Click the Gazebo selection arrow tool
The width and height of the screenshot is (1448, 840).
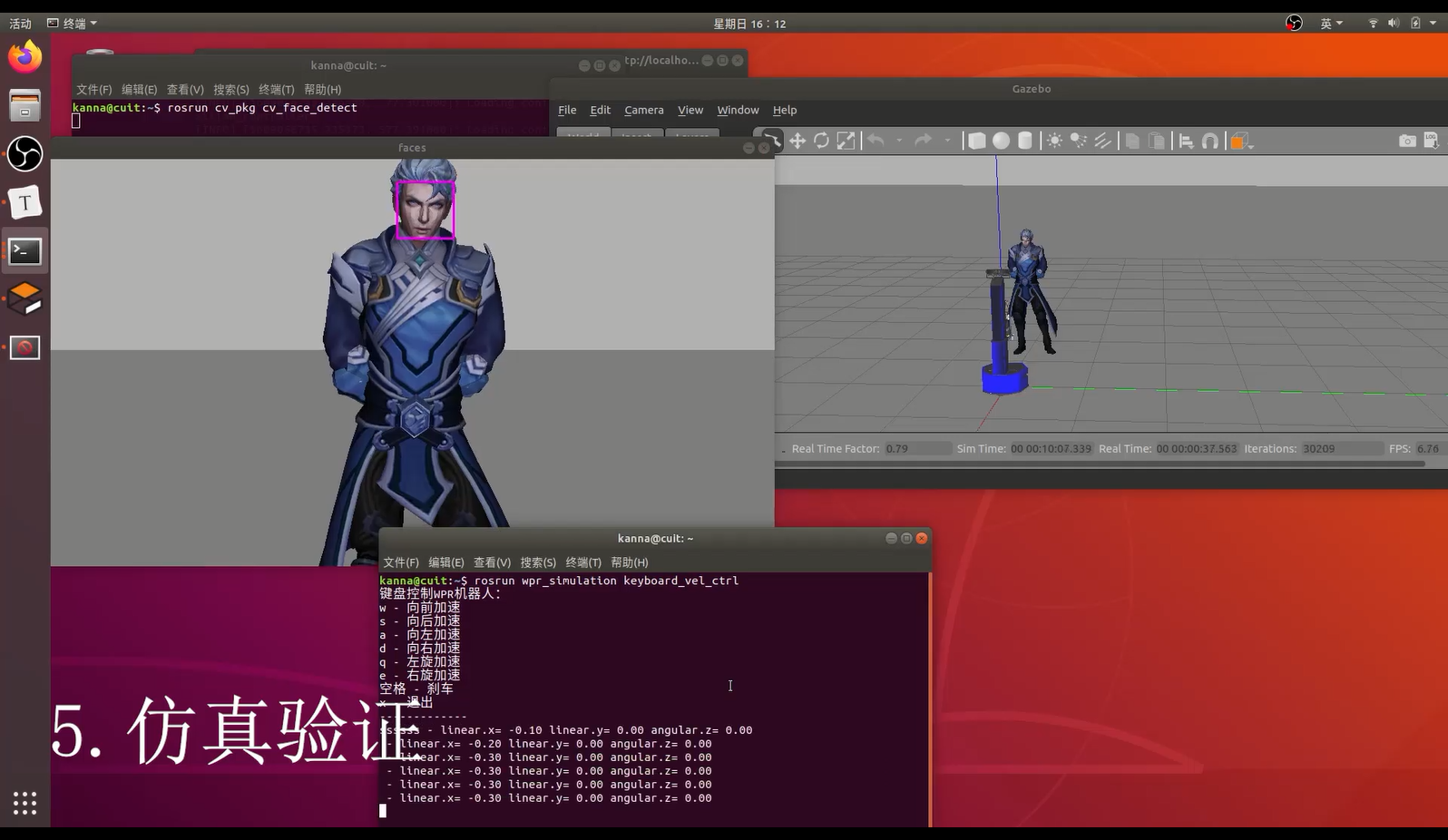click(x=772, y=141)
